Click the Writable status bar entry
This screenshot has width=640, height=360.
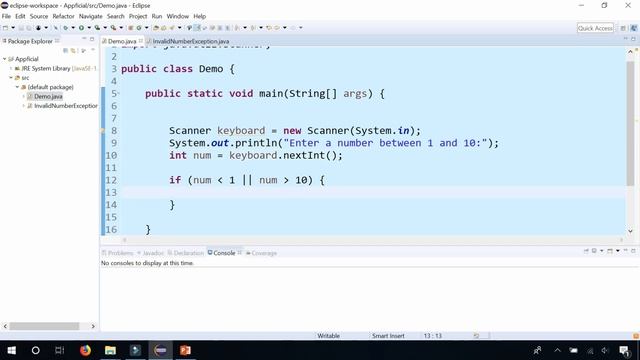[329, 336]
